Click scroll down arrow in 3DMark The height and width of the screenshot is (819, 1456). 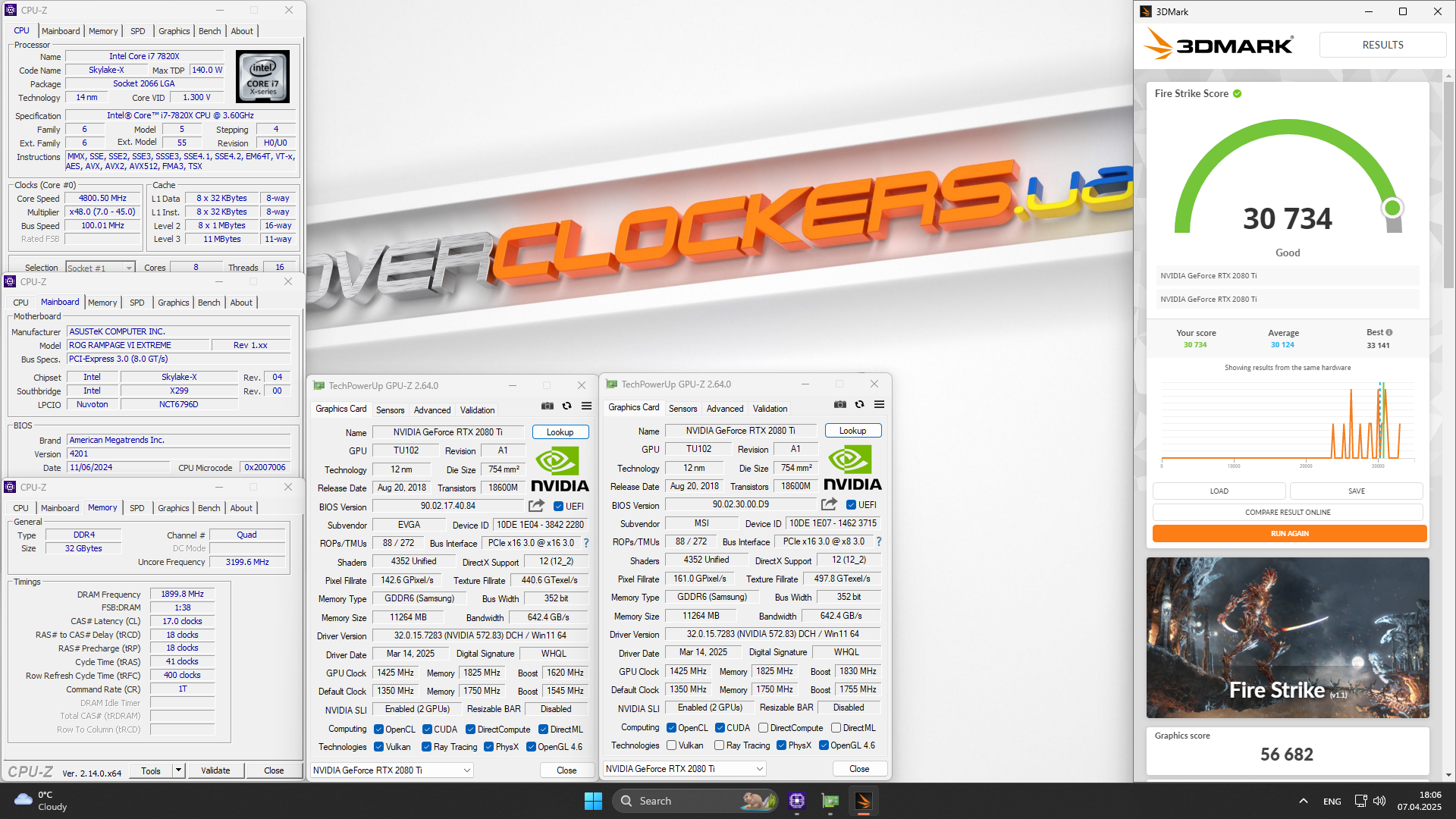pyautogui.click(x=1449, y=775)
